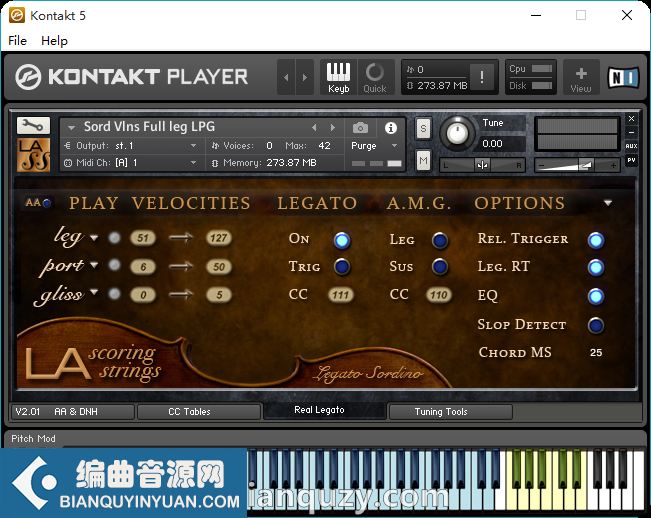Toggle the AUX sends icon
Viewport: 651px width, 518px height.
coord(631,146)
